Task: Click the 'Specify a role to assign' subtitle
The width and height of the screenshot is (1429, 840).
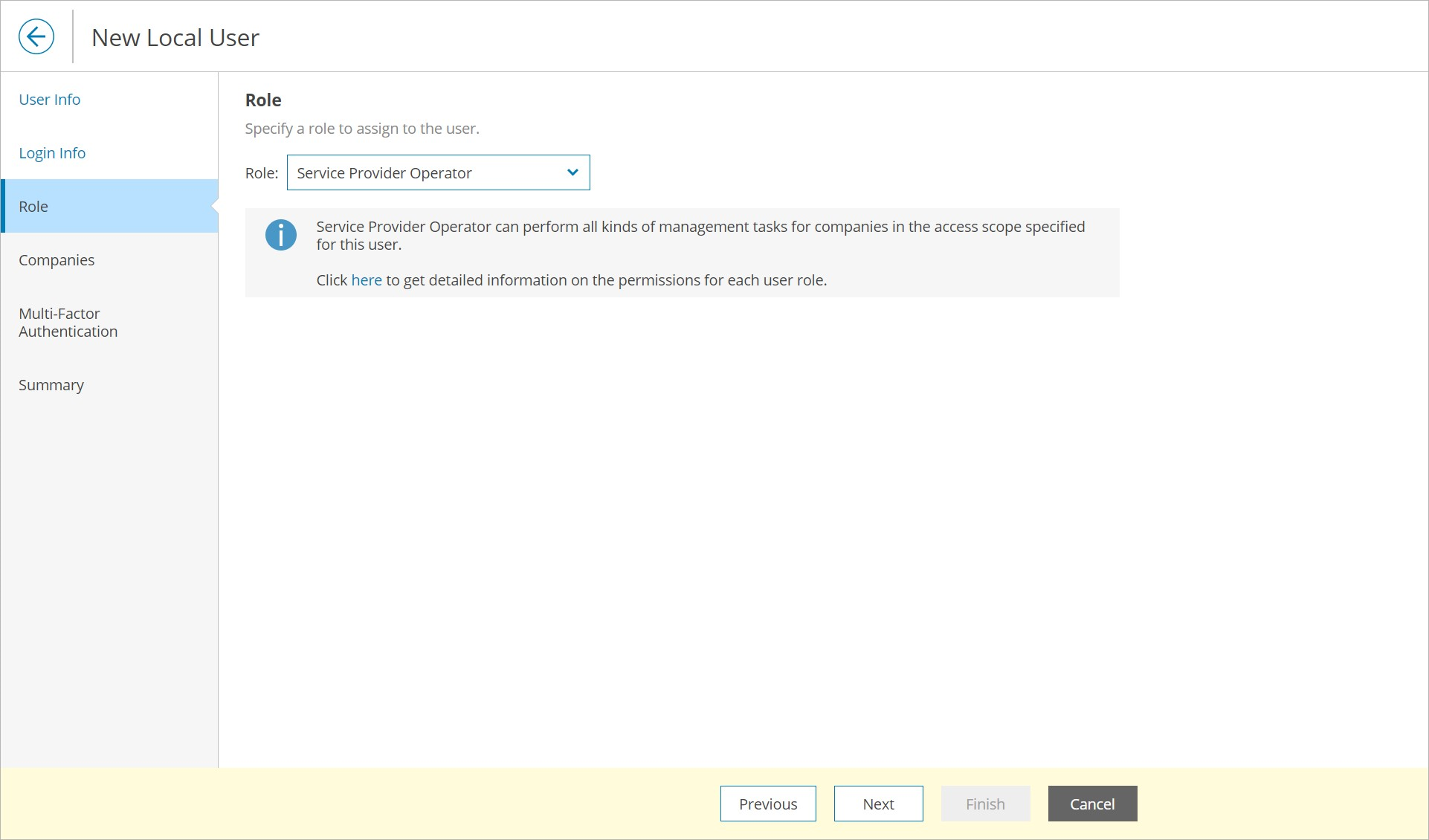Action: tap(362, 129)
